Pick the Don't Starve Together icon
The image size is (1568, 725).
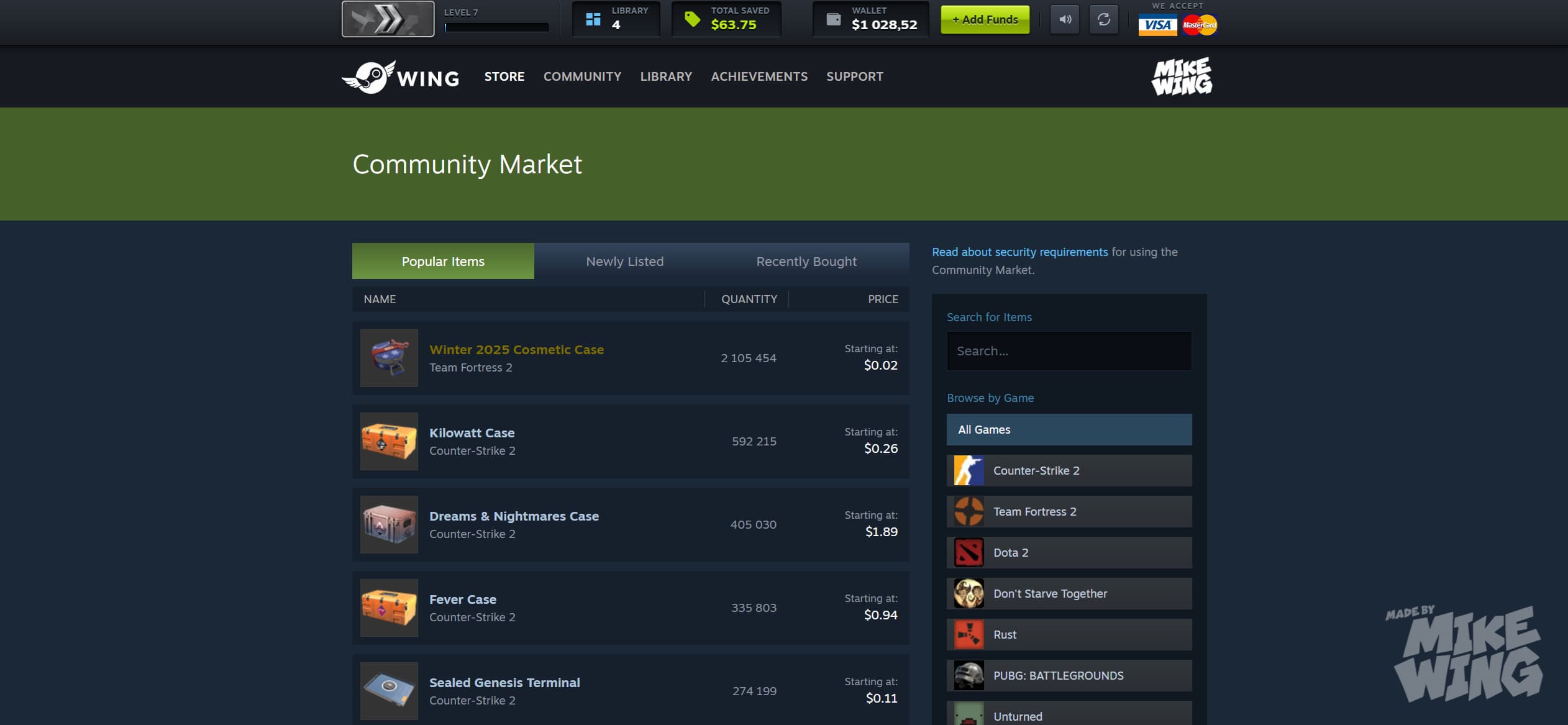pos(969,593)
